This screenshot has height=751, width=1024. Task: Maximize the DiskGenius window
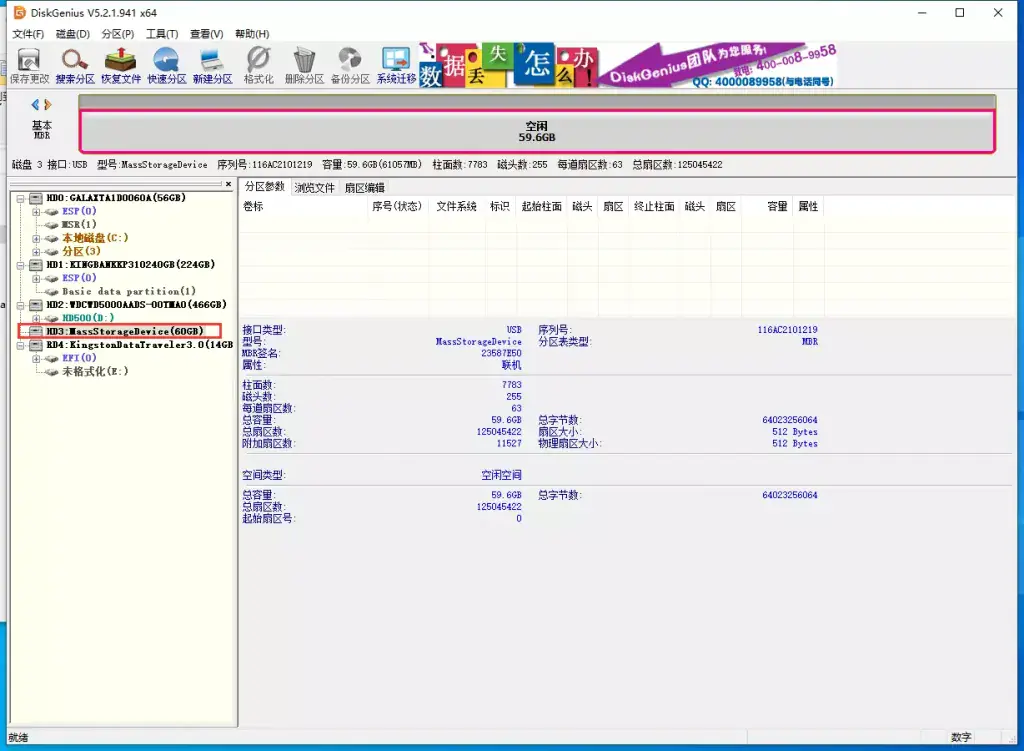tap(959, 12)
